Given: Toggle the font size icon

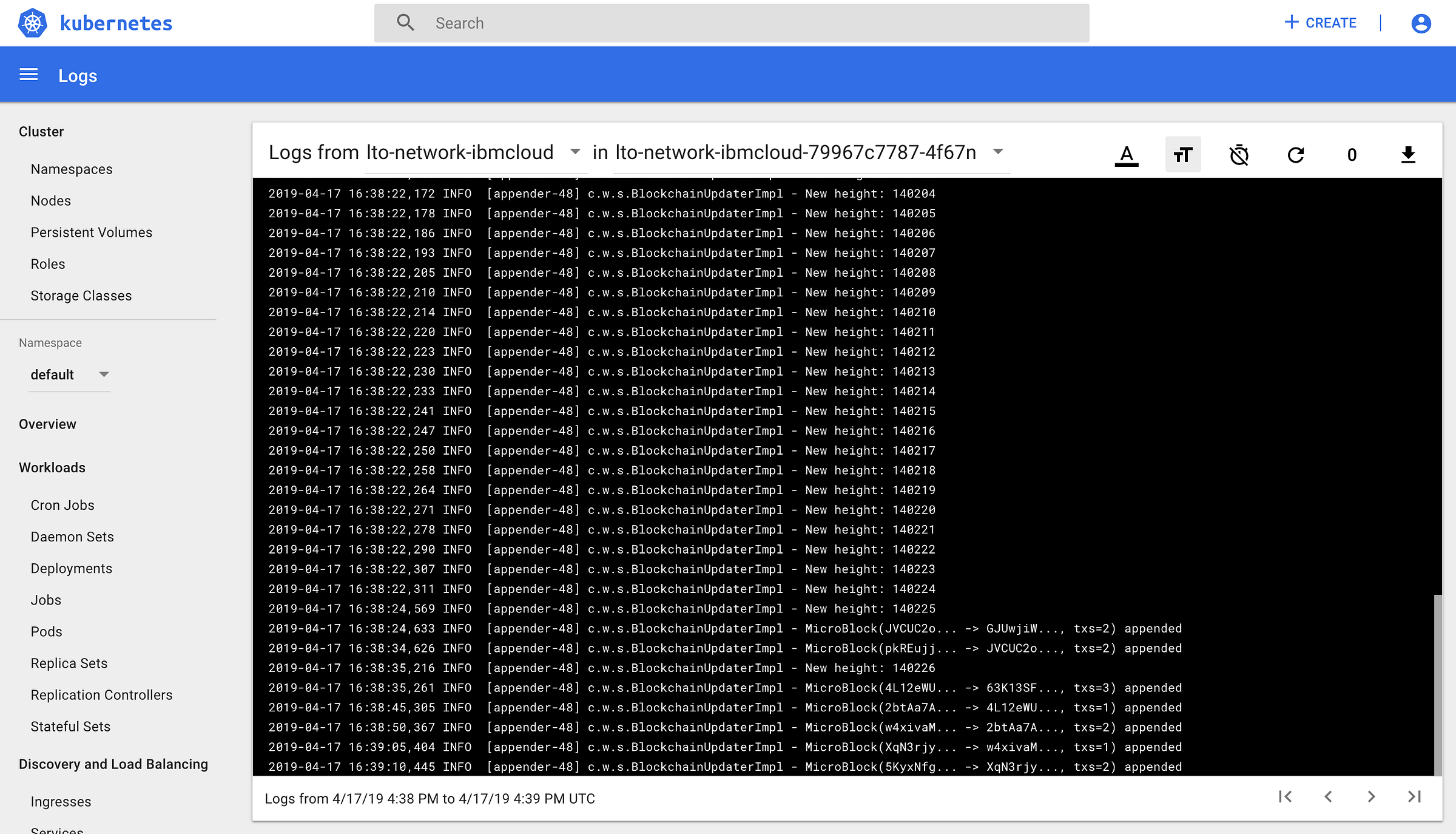Looking at the screenshot, I should (1182, 155).
